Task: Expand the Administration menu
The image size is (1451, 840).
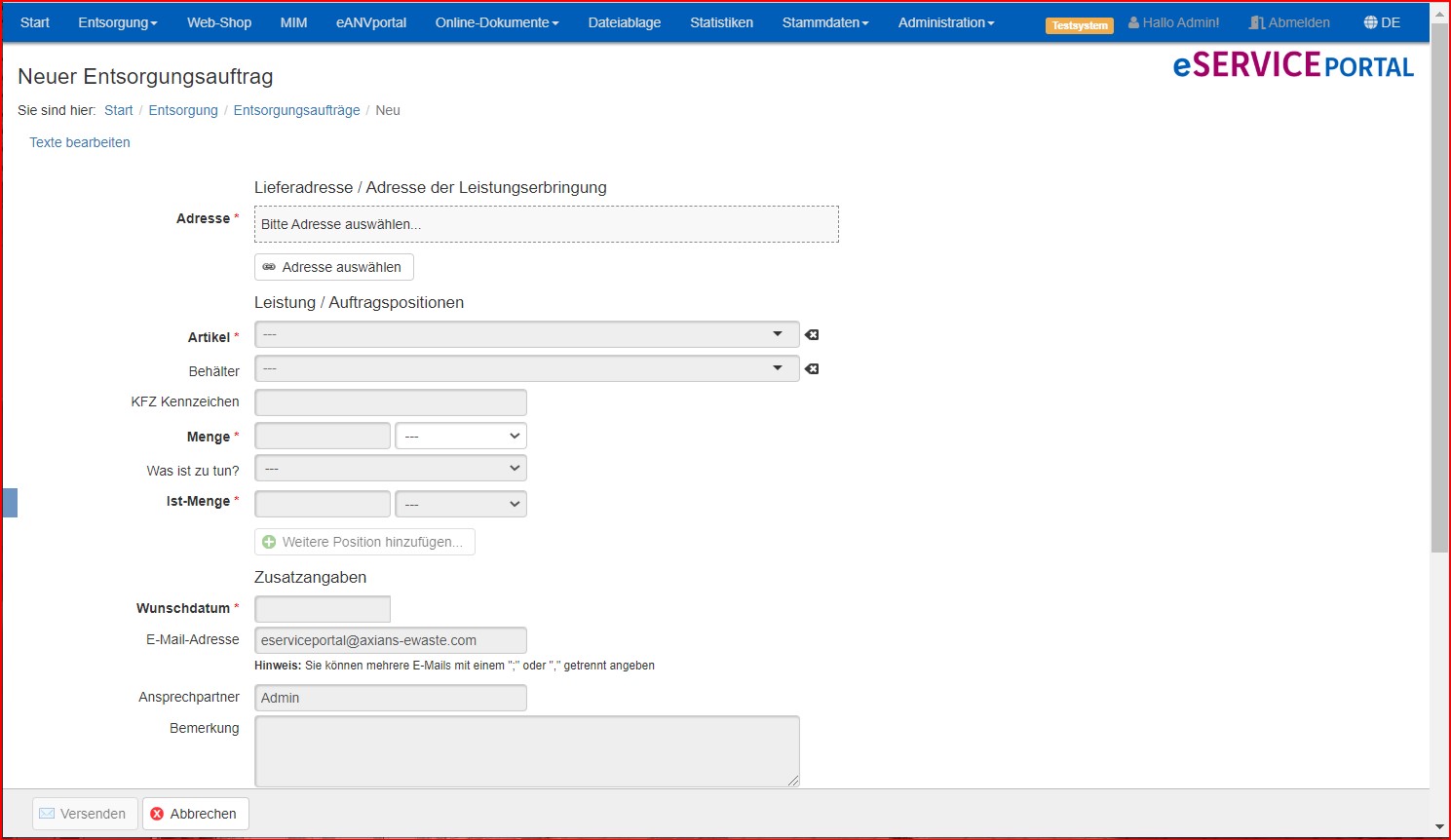Action: tap(946, 22)
